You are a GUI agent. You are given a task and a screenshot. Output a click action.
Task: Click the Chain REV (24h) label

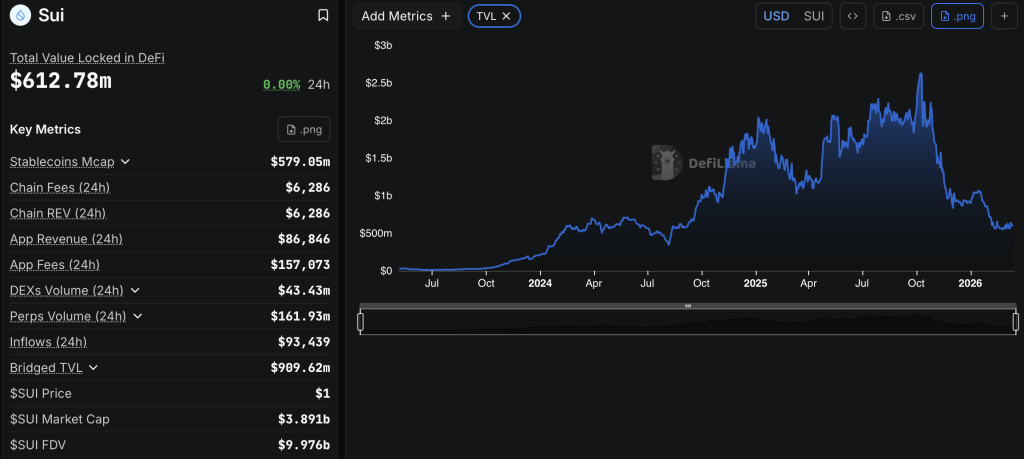click(57, 214)
